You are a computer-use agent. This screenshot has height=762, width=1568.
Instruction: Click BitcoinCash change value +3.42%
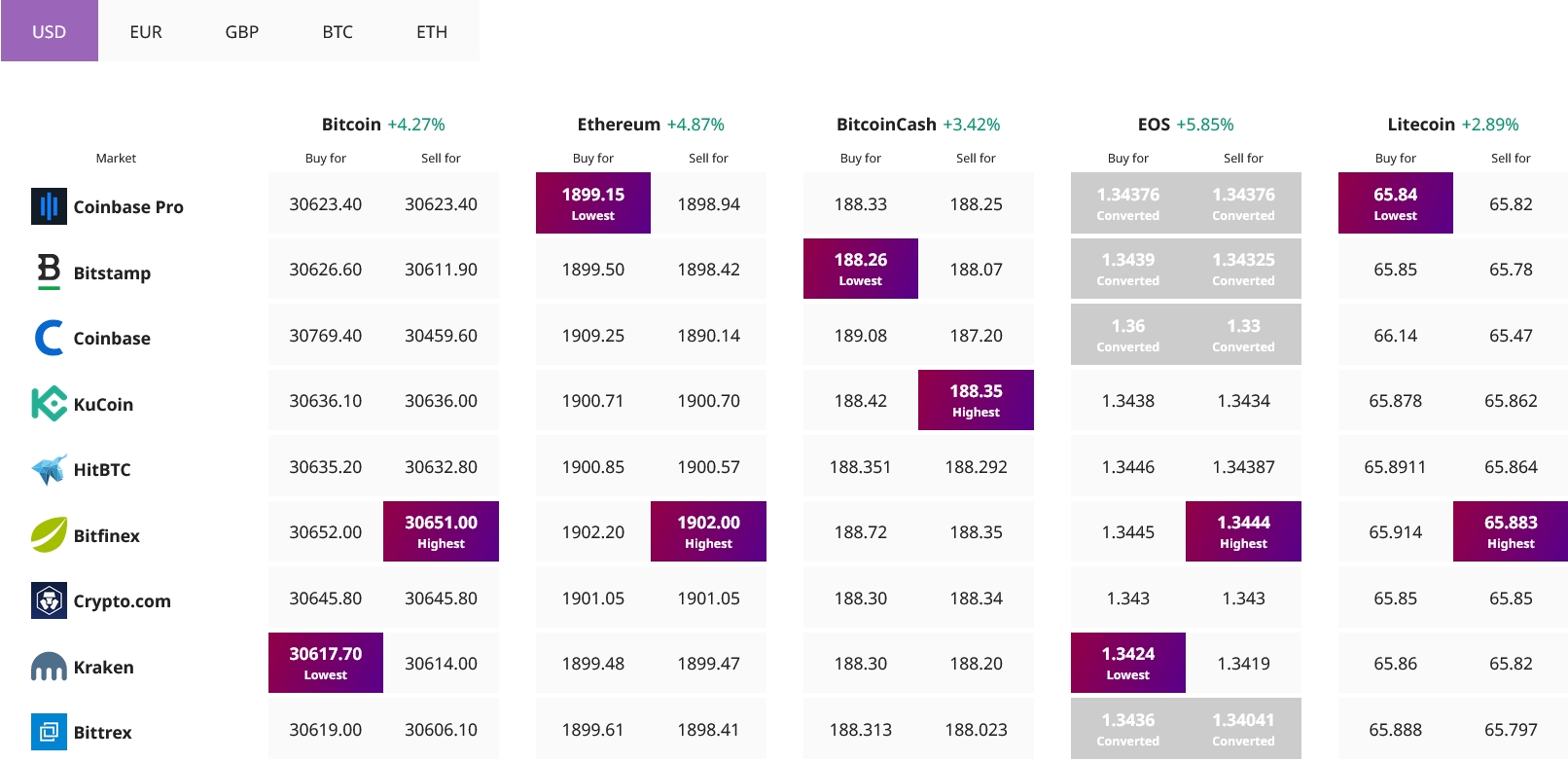point(972,125)
